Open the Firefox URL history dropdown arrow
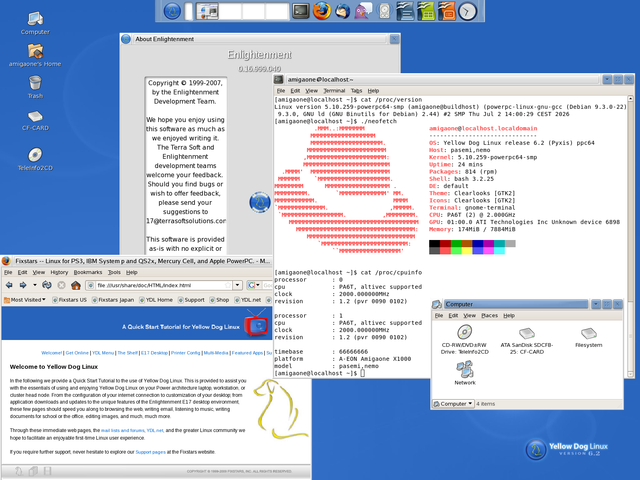The width and height of the screenshot is (640, 480). 238,285
